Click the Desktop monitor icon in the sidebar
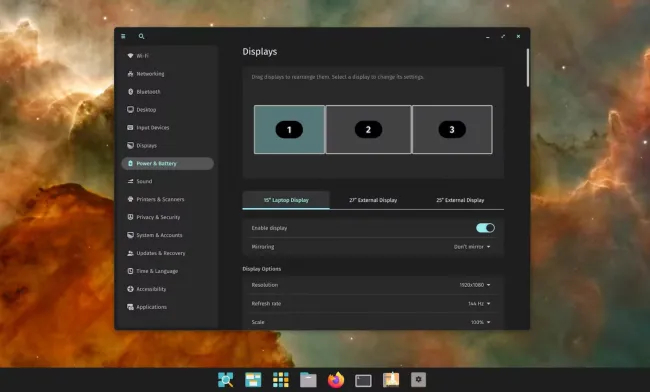650x392 pixels. (130, 109)
